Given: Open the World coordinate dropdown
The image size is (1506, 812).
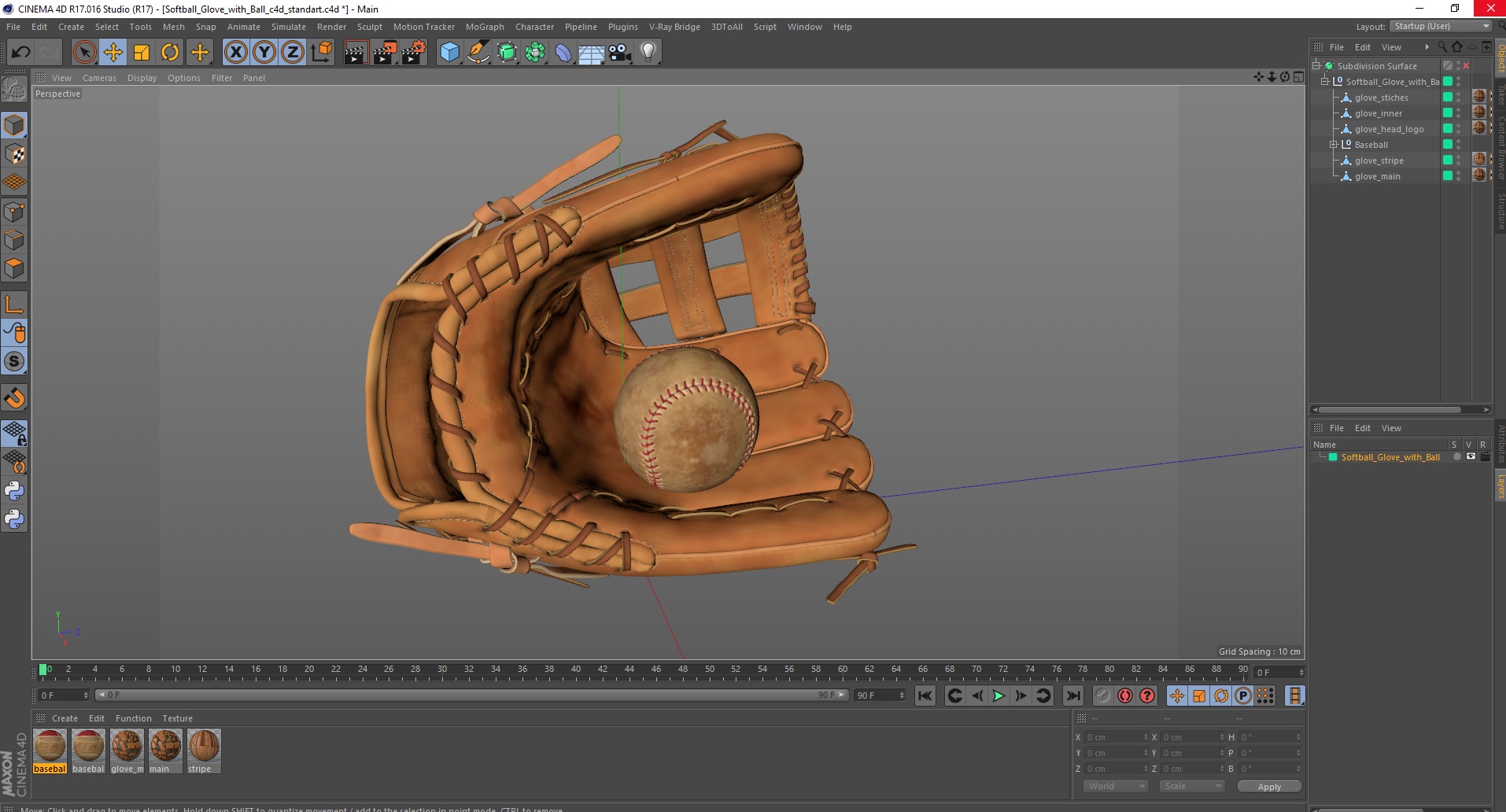Looking at the screenshot, I should tap(1116, 786).
